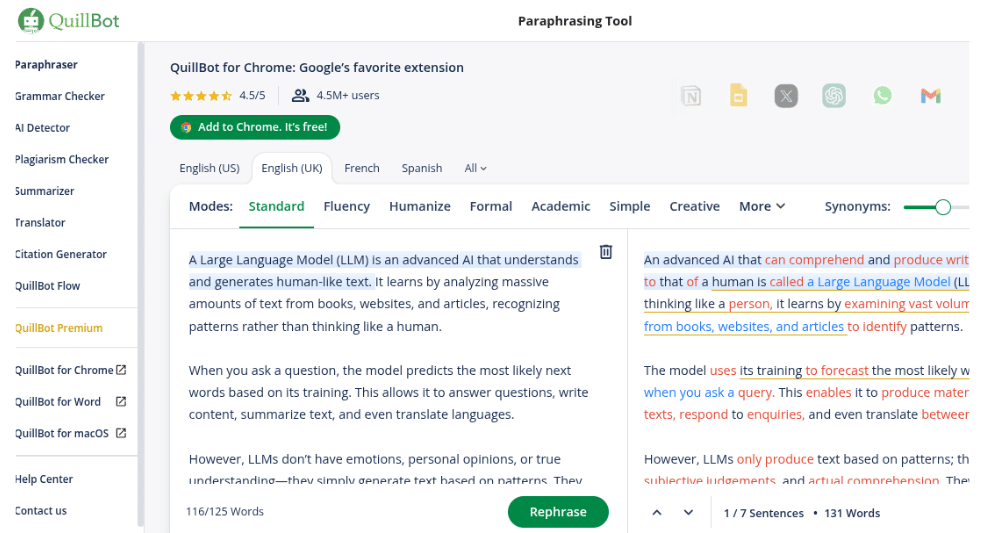Open QuillBot Premium link
This screenshot has height=533, width=985.
(x=59, y=327)
